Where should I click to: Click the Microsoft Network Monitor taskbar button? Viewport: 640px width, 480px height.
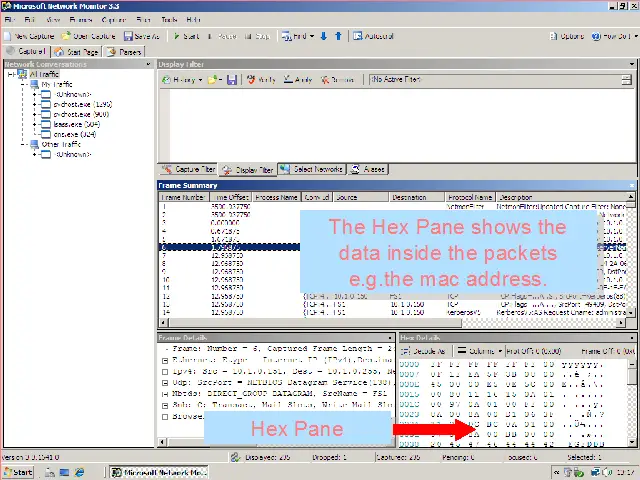tap(159, 472)
